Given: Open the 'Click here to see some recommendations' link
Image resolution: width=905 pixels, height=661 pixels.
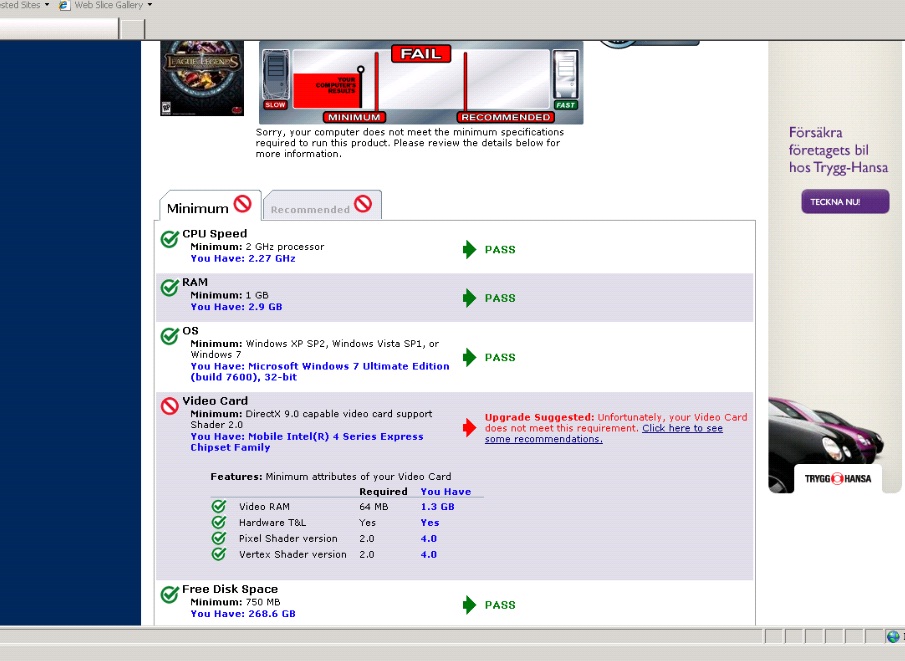Looking at the screenshot, I should pos(604,434).
